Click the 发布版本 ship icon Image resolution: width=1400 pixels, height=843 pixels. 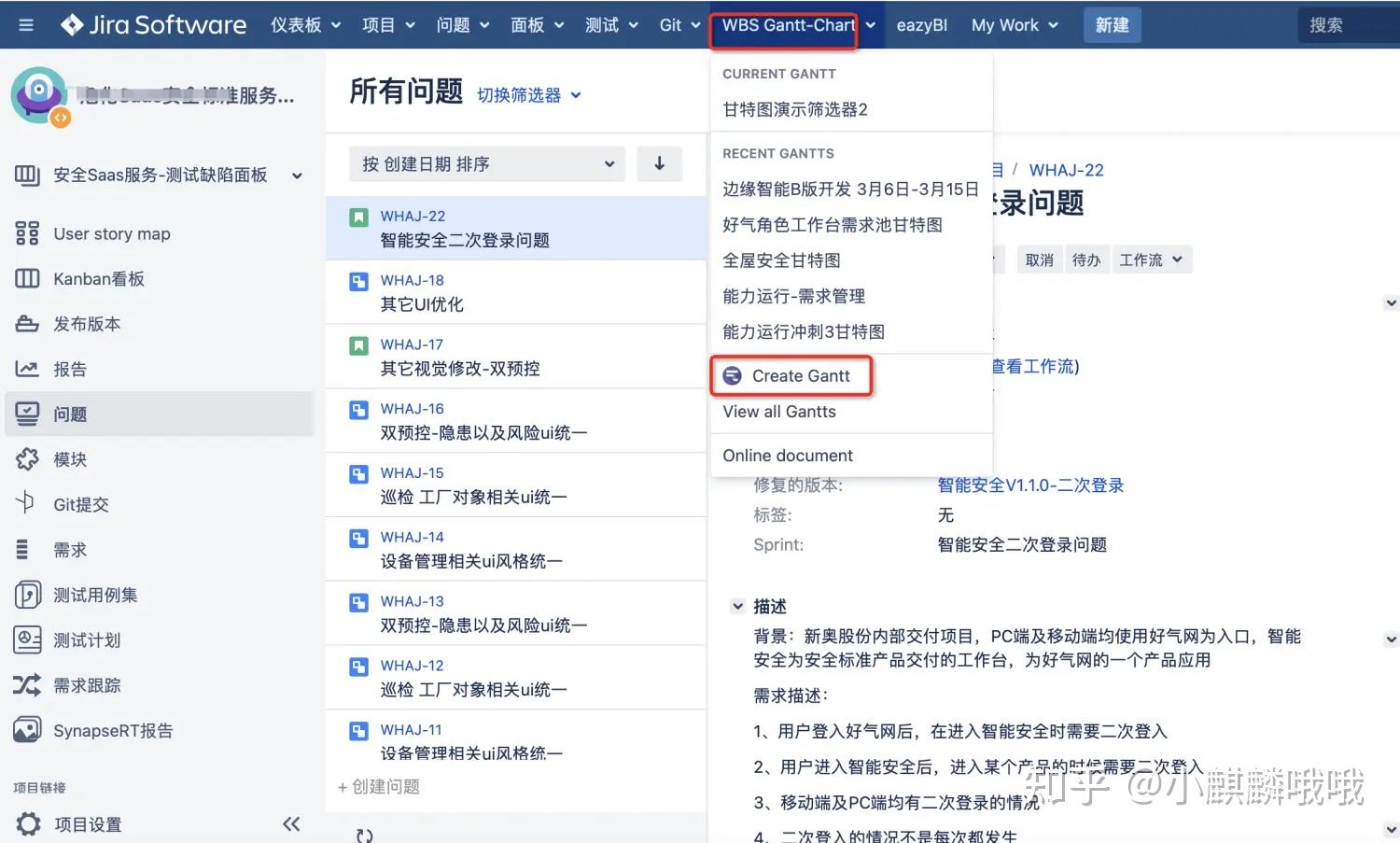(27, 324)
